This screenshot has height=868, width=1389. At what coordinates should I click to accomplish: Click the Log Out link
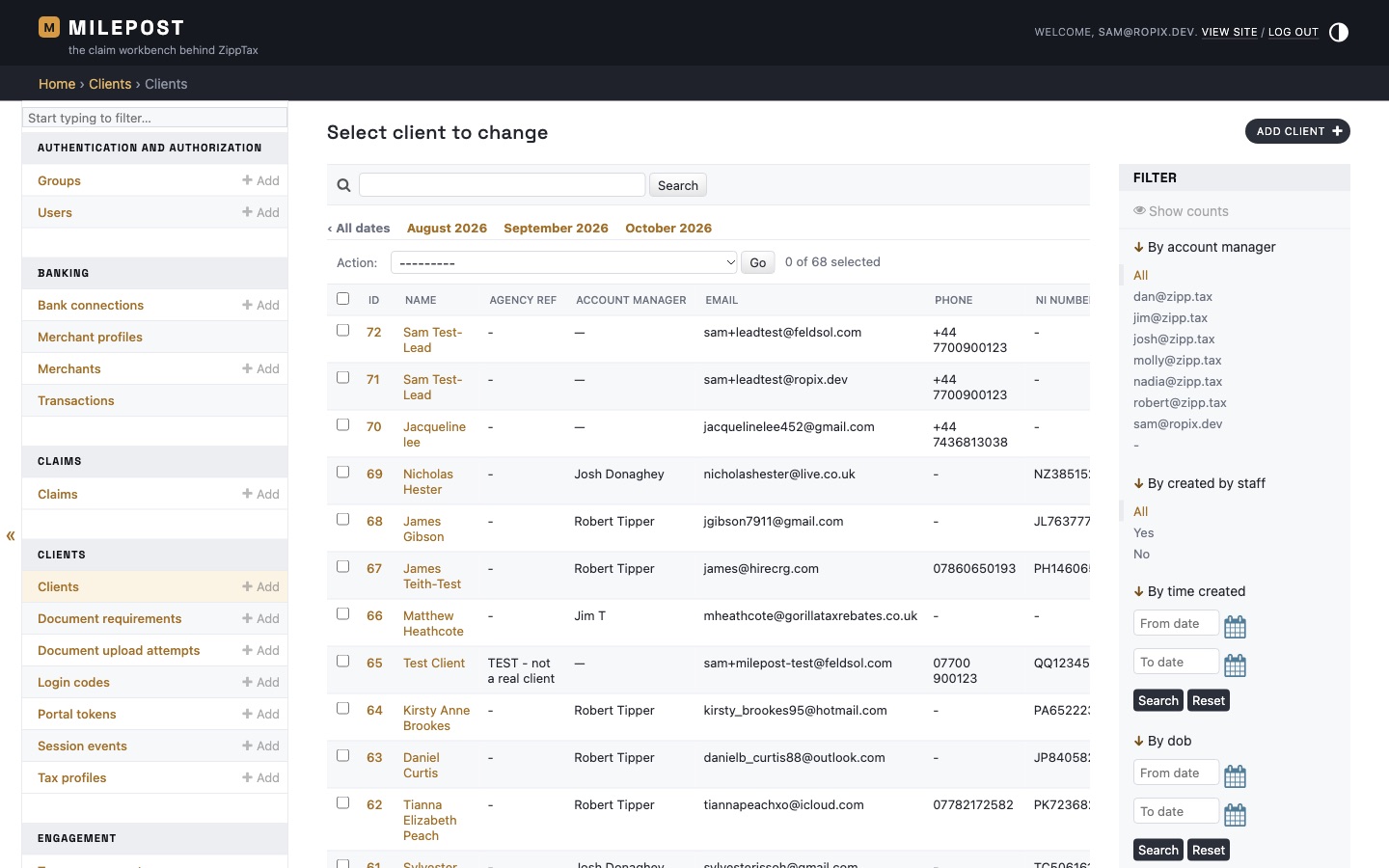1294,32
